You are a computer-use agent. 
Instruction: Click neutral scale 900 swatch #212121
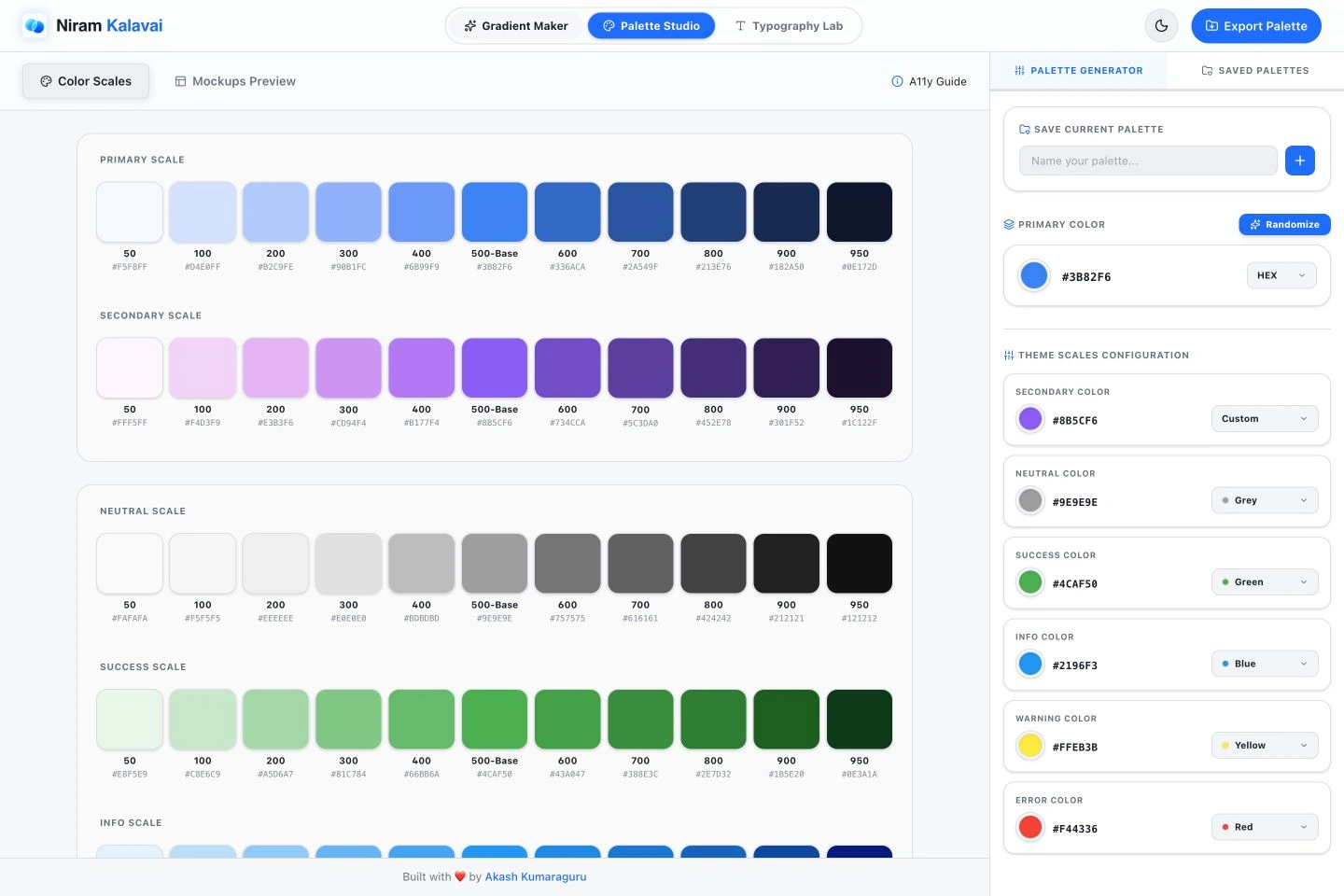pos(787,564)
